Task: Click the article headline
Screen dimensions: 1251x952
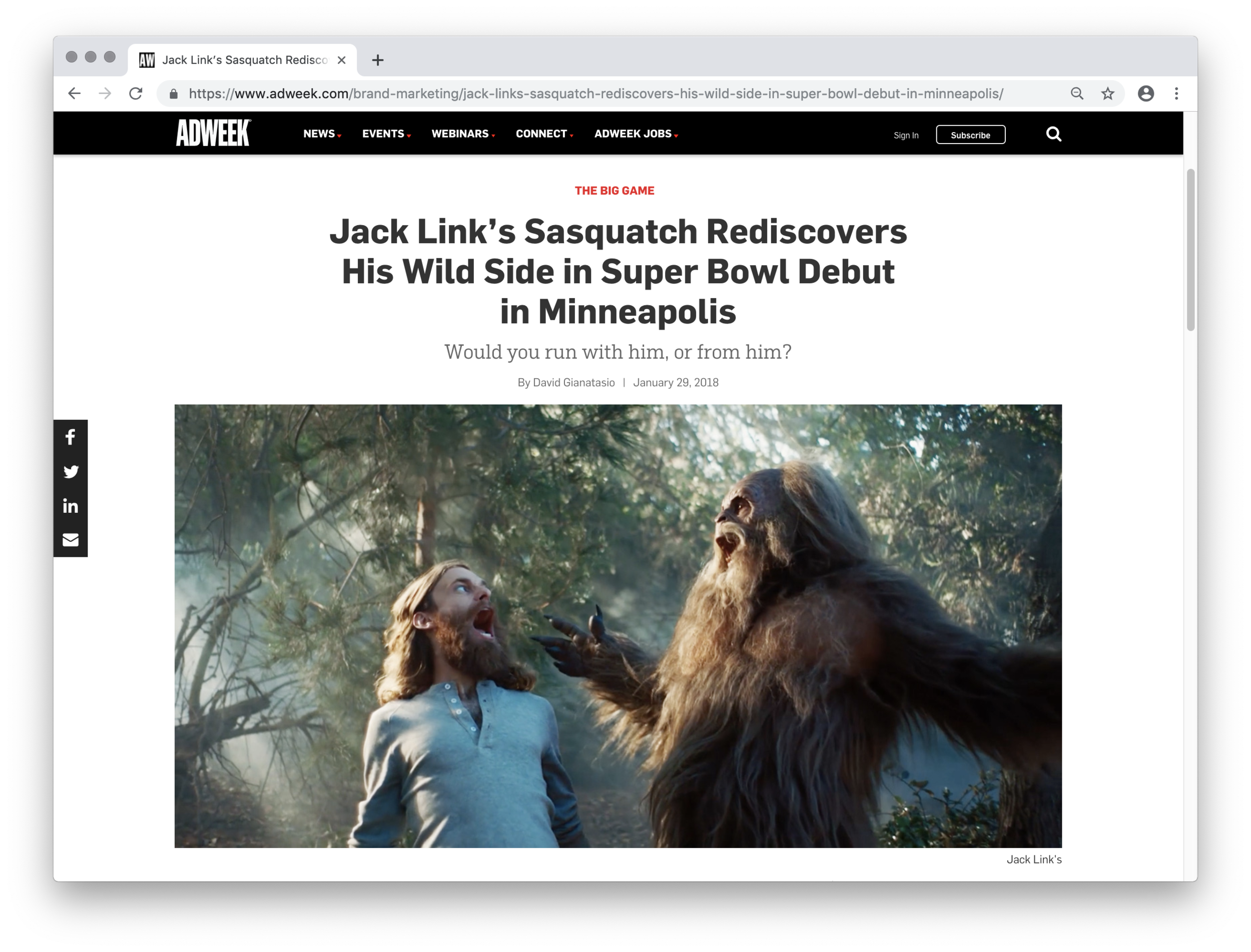Action: pos(618,272)
